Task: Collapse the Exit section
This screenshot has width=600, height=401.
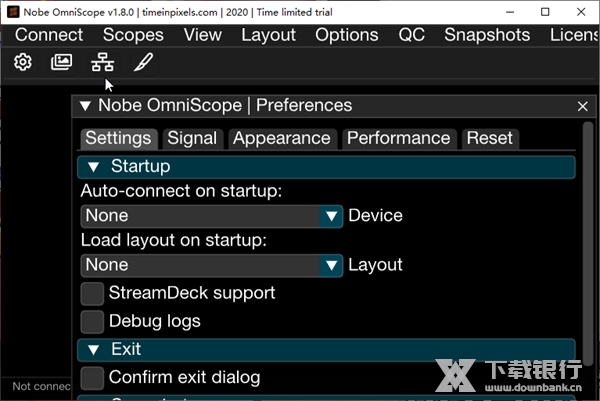Action: pos(94,350)
